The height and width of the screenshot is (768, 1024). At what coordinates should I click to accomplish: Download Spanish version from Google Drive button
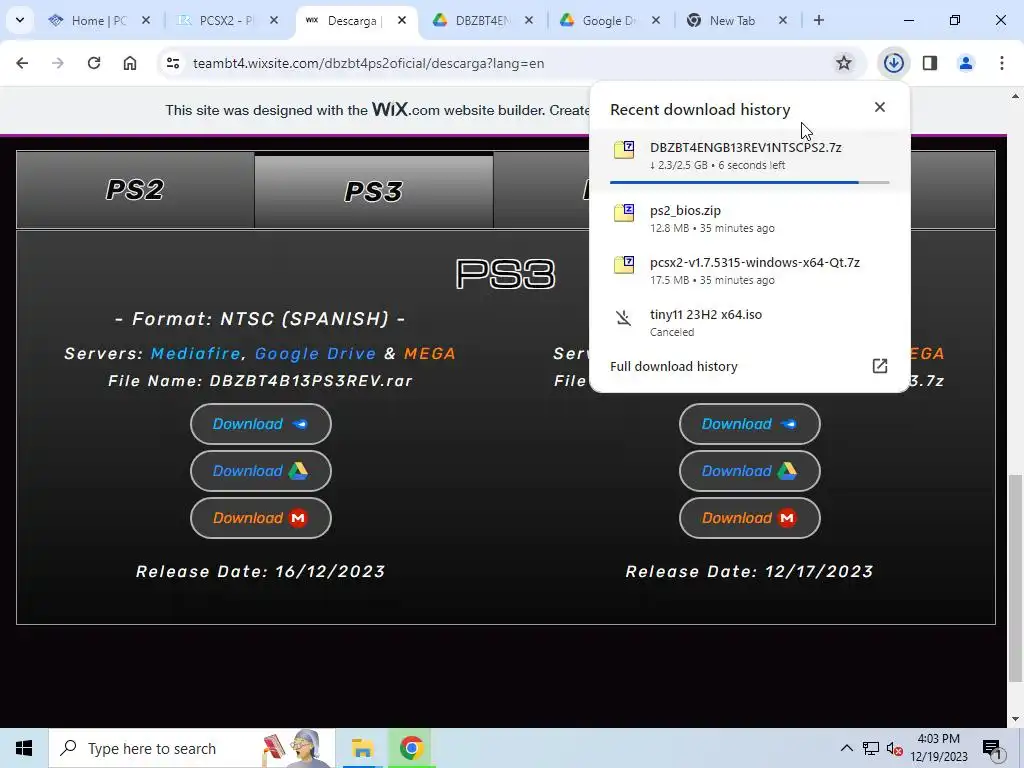(261, 471)
